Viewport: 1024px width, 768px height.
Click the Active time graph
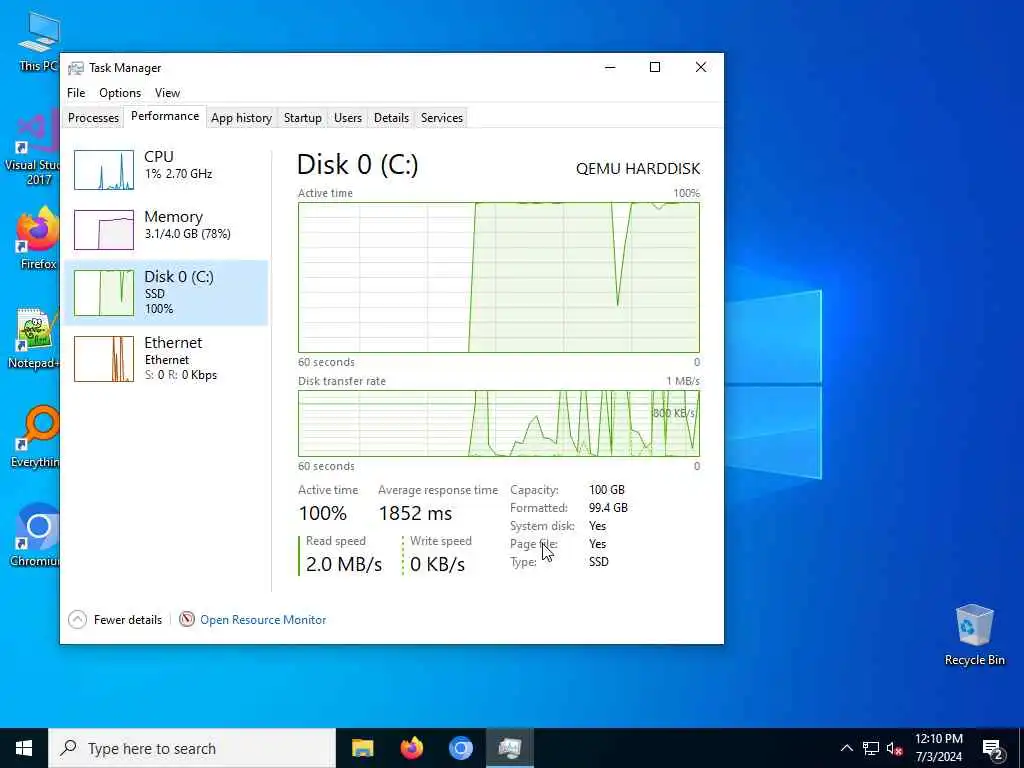[499, 278]
